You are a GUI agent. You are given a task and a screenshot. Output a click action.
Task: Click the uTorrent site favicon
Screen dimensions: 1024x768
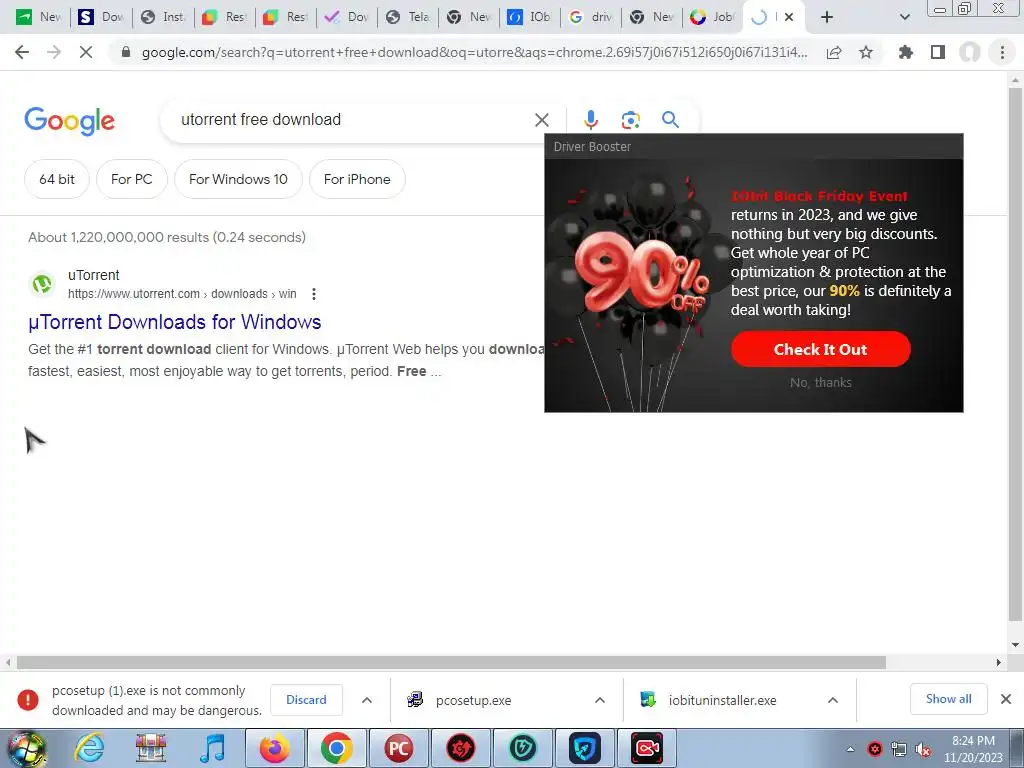tap(42, 284)
